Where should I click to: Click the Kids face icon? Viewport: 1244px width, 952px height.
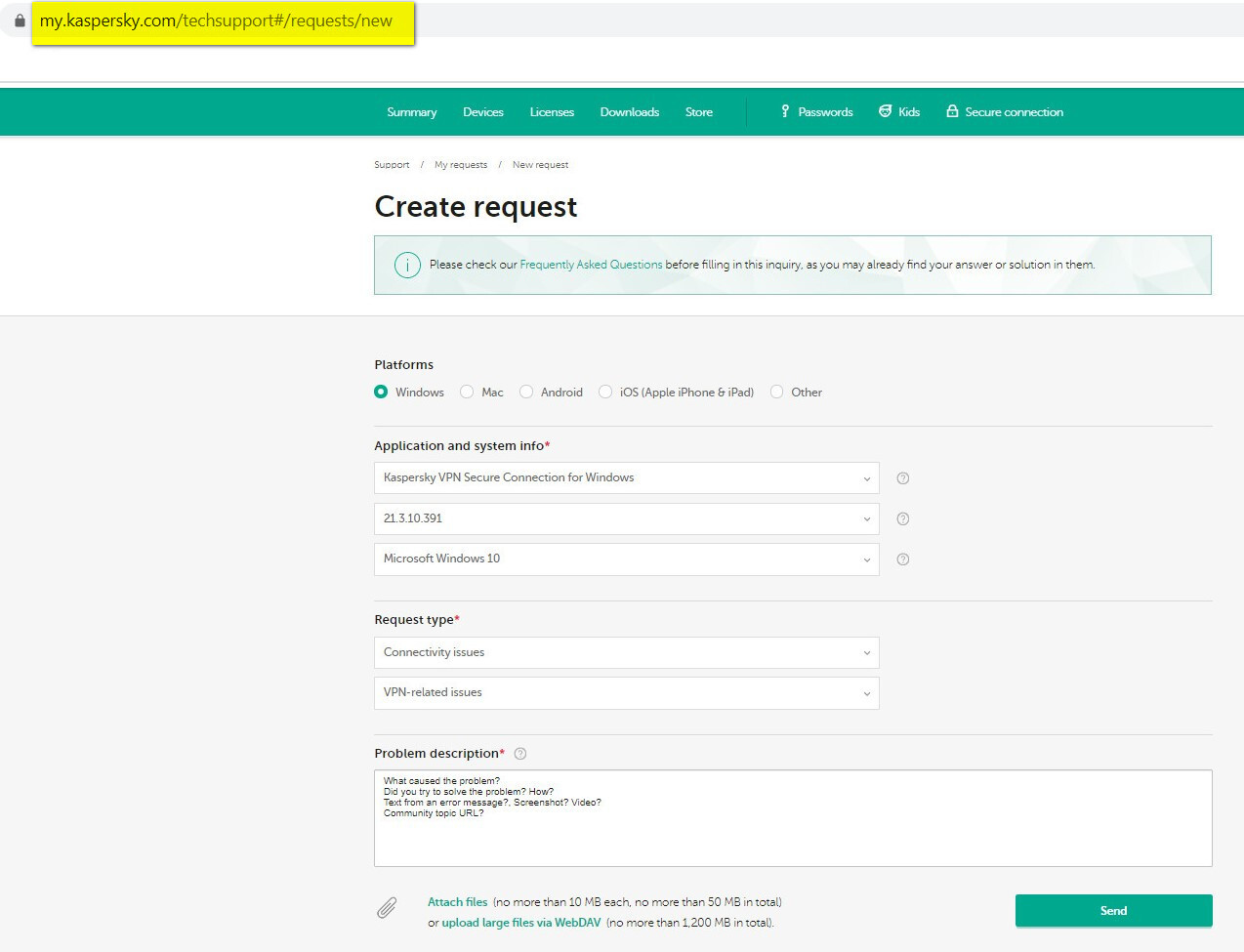pos(885,111)
